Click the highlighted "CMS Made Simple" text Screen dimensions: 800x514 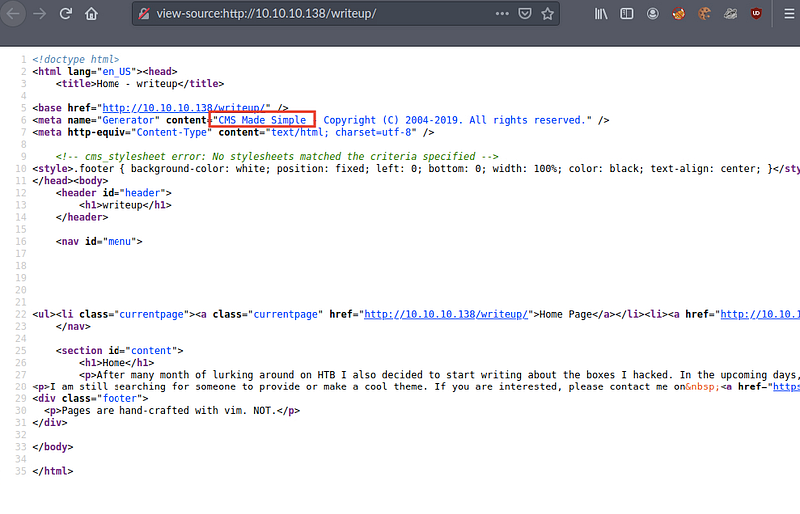point(263,120)
